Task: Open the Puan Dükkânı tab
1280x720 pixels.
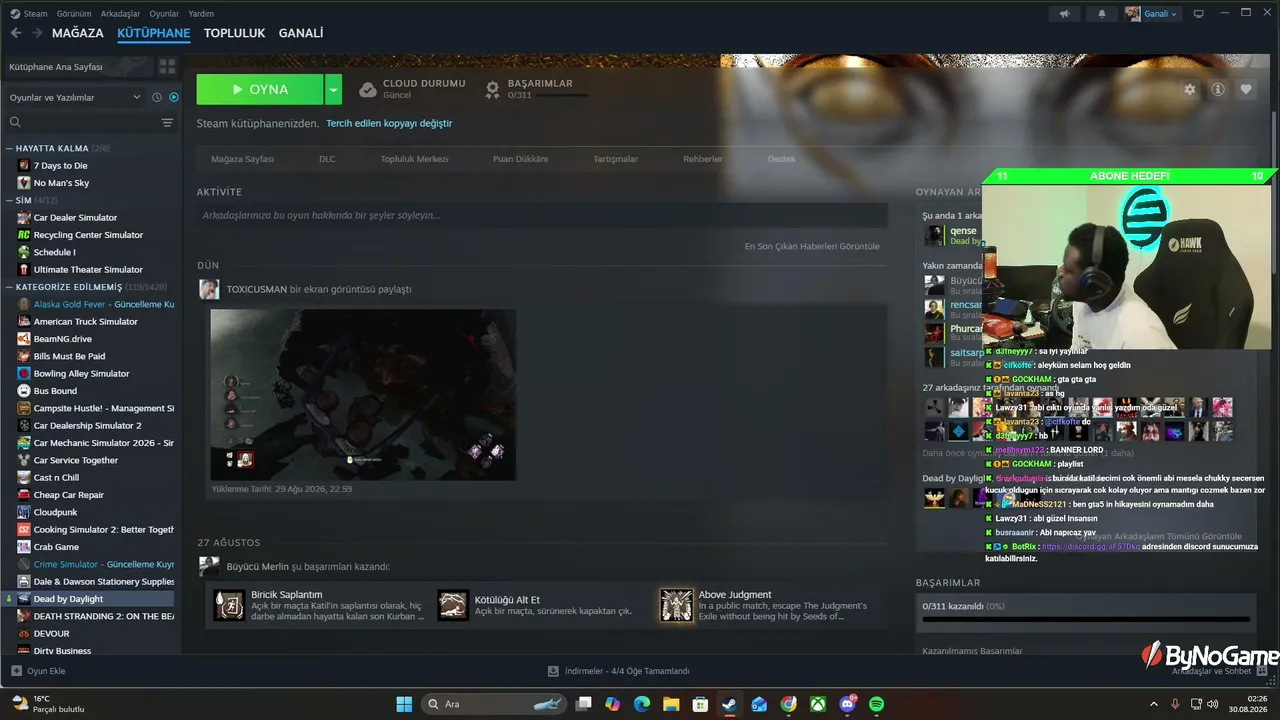Action: coord(520,159)
